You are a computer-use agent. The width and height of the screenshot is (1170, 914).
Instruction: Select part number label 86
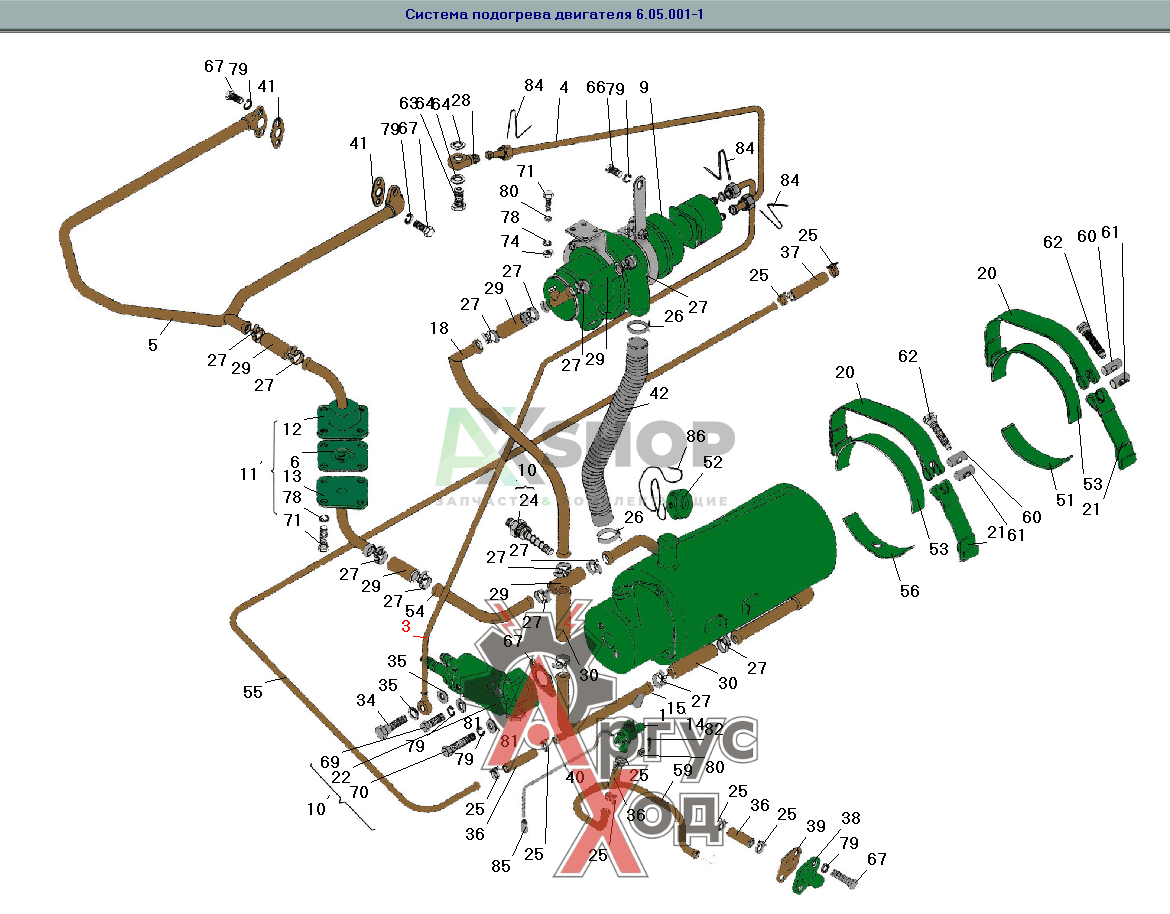pos(695,436)
